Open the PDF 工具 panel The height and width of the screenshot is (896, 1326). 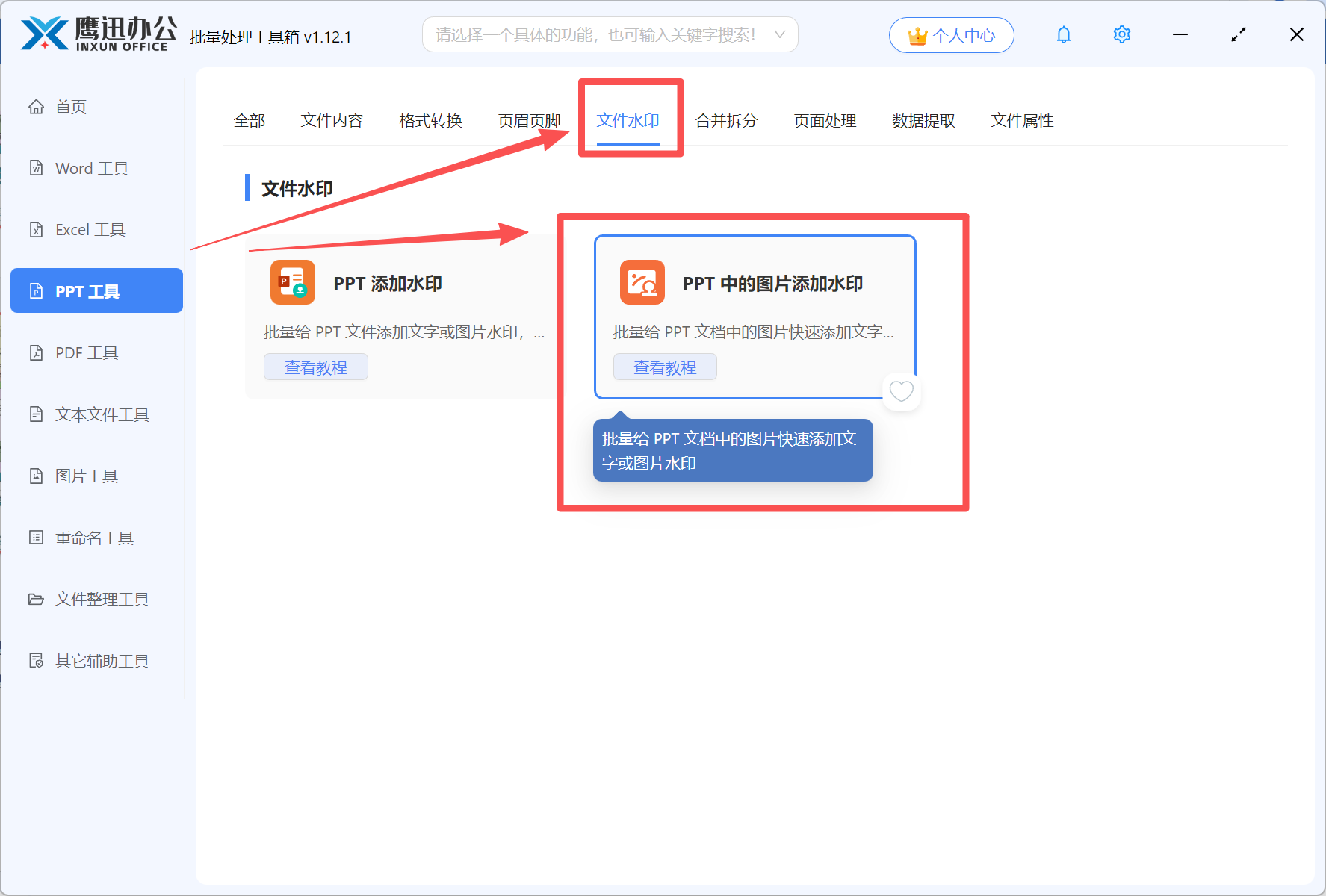coord(86,352)
